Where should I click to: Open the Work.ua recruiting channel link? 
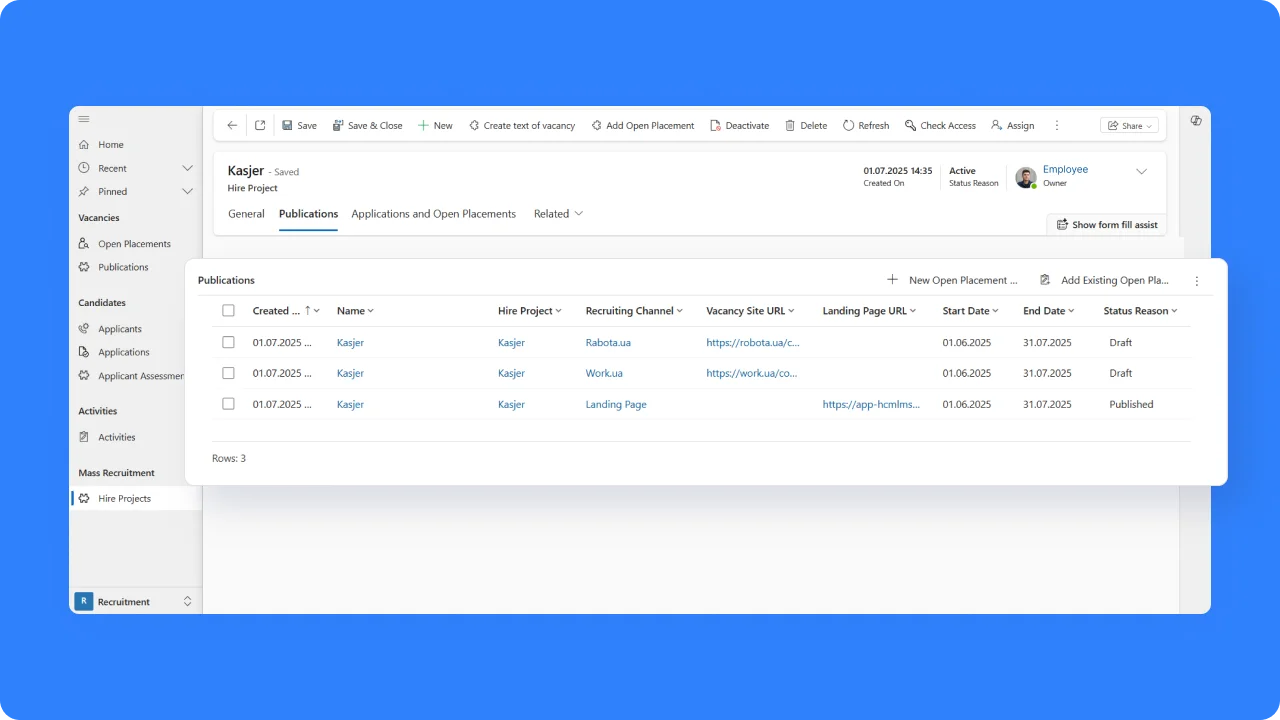click(604, 373)
